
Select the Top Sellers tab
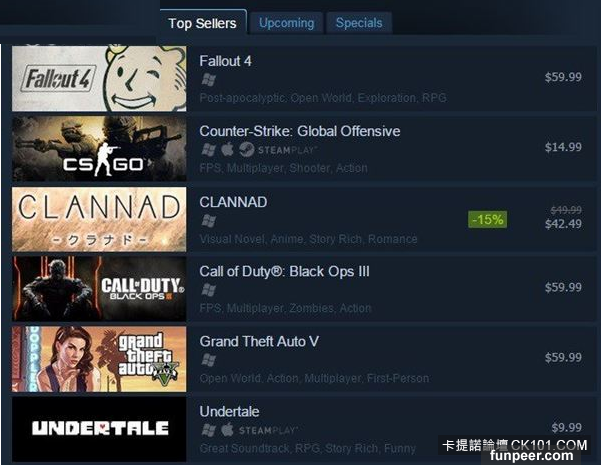[202, 23]
